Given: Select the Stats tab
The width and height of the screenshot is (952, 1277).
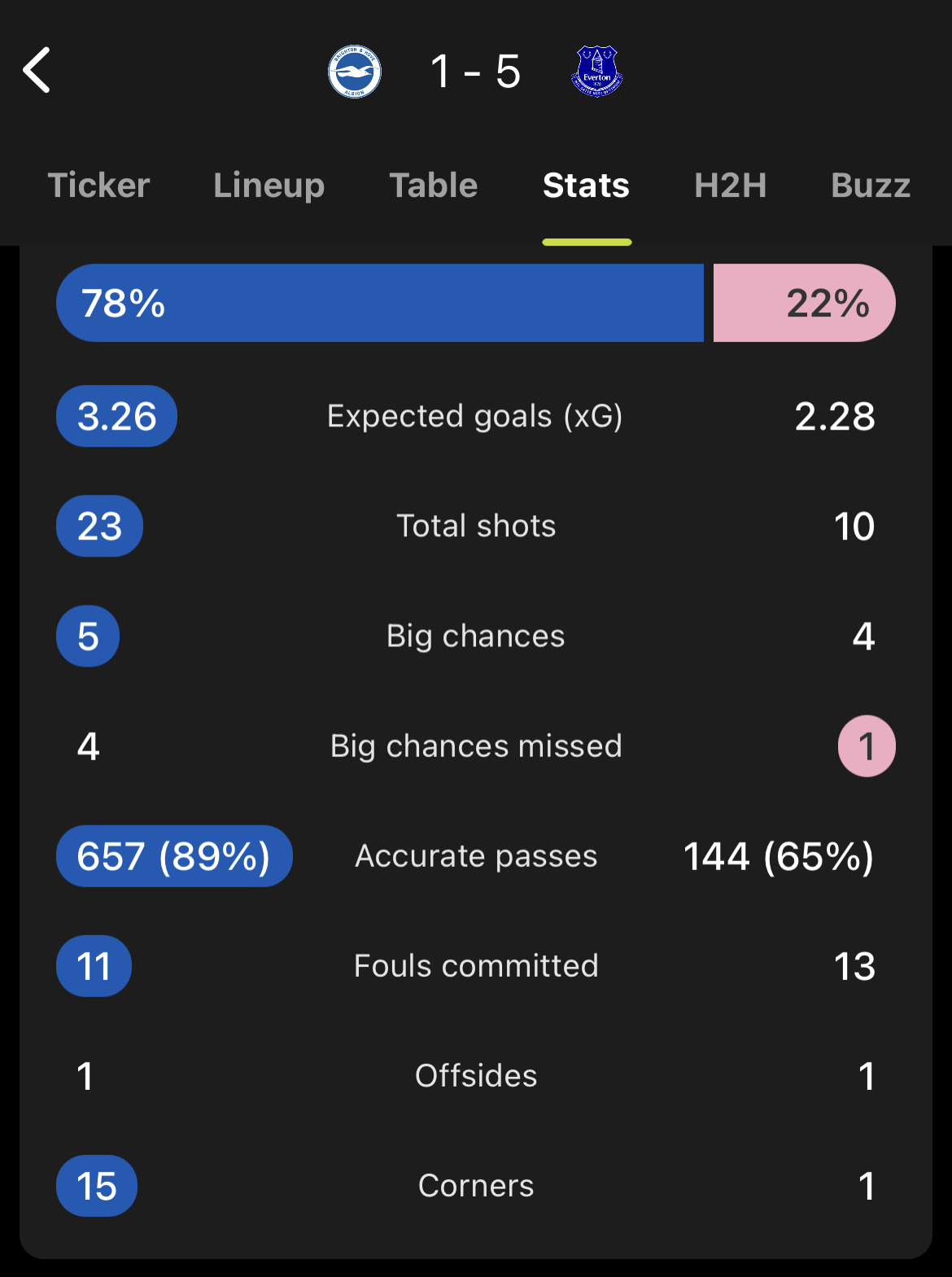Looking at the screenshot, I should point(587,185).
